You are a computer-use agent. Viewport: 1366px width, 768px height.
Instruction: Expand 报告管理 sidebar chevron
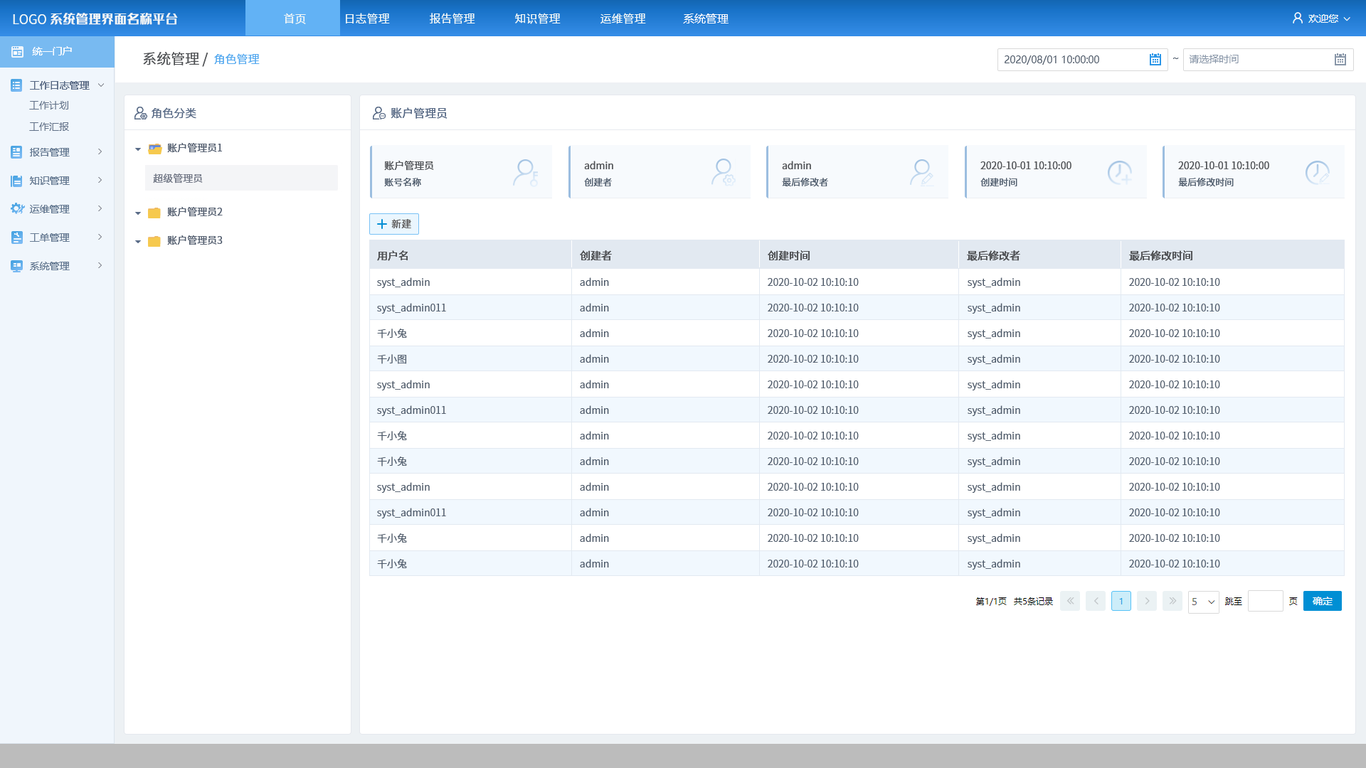[100, 152]
